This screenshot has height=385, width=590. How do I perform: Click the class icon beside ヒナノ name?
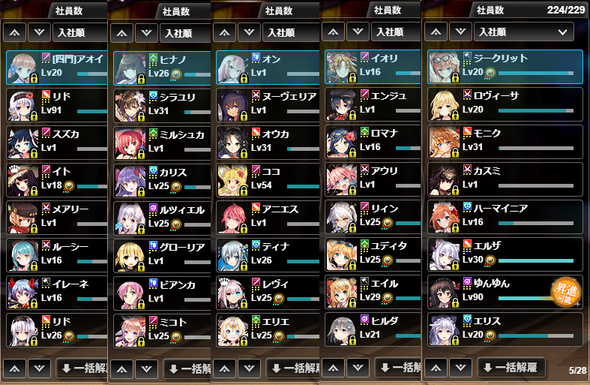[x=153, y=58]
